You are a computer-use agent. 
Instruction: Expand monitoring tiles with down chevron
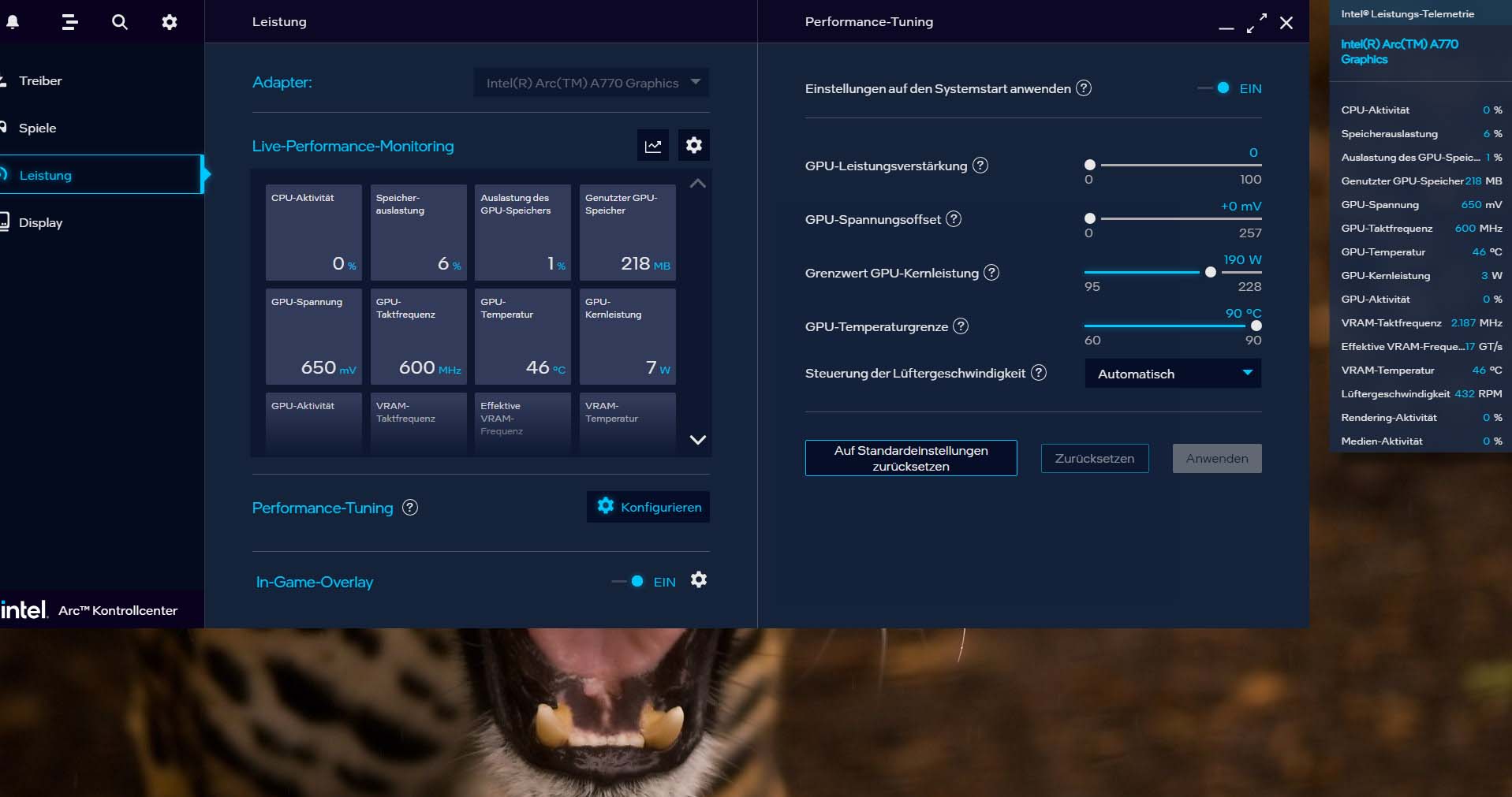pos(698,440)
